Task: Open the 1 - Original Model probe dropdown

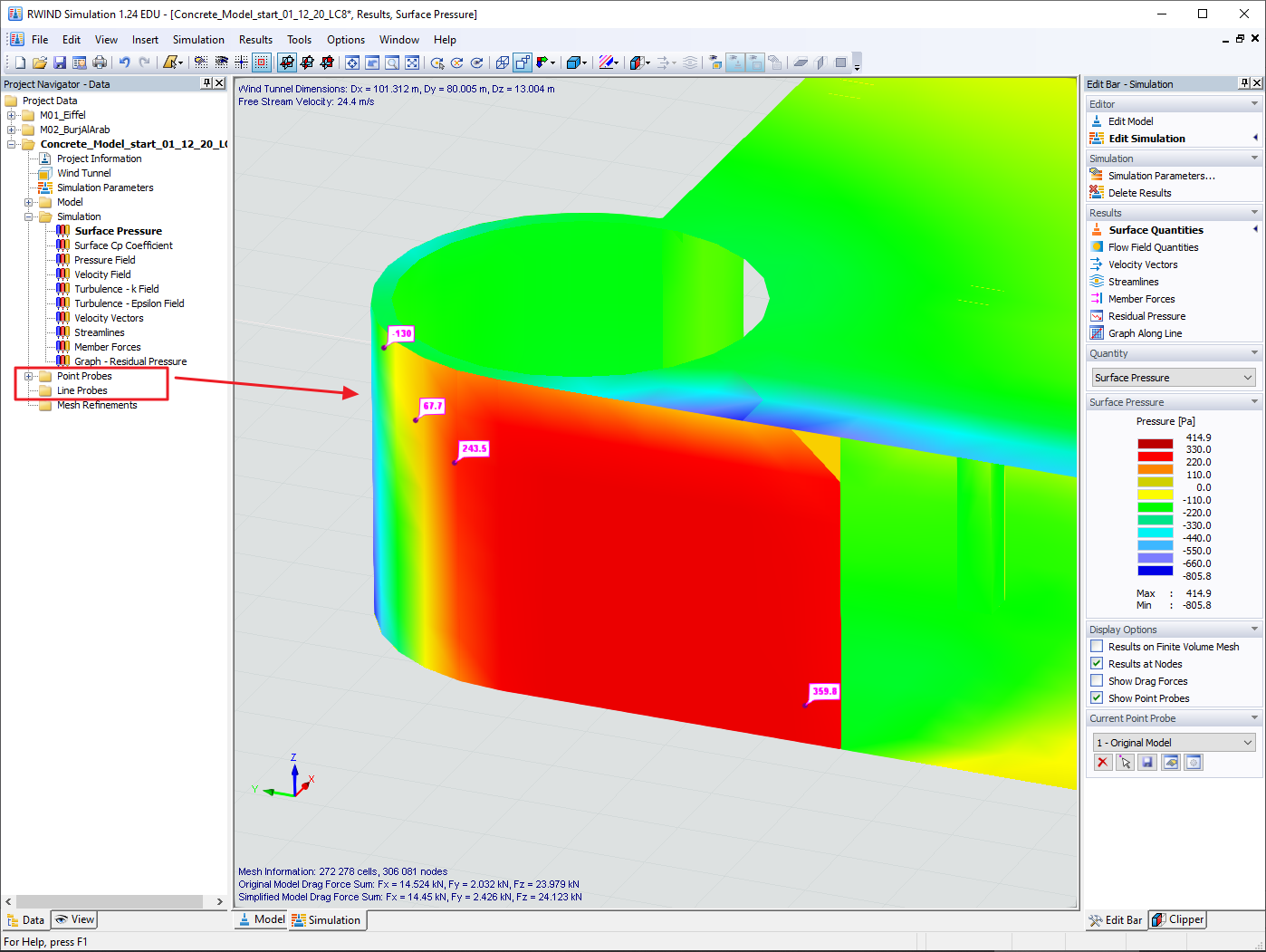Action: (x=1172, y=742)
